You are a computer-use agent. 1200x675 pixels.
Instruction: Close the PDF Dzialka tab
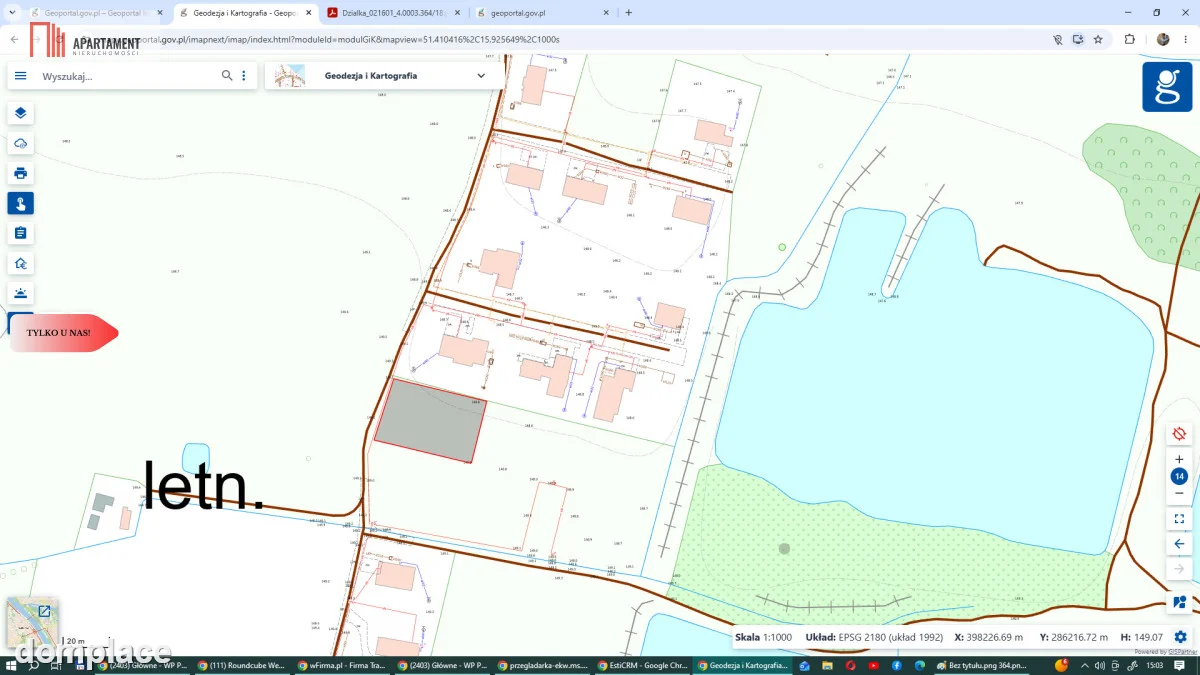(457, 13)
